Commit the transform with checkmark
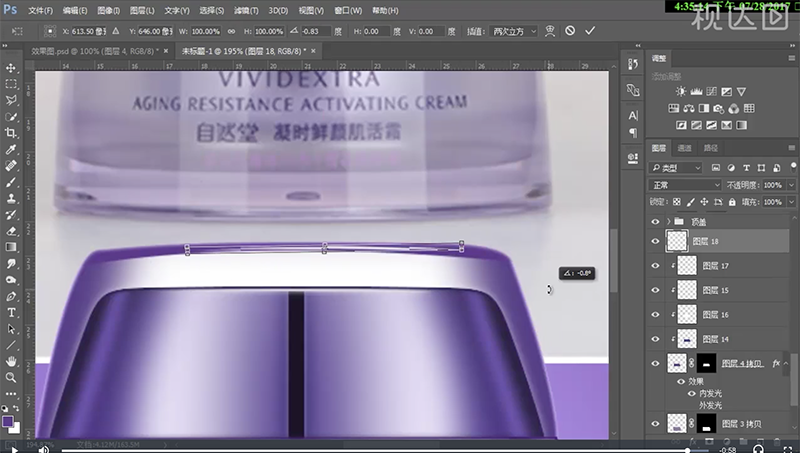800x453 pixels. pyautogui.click(x=590, y=31)
